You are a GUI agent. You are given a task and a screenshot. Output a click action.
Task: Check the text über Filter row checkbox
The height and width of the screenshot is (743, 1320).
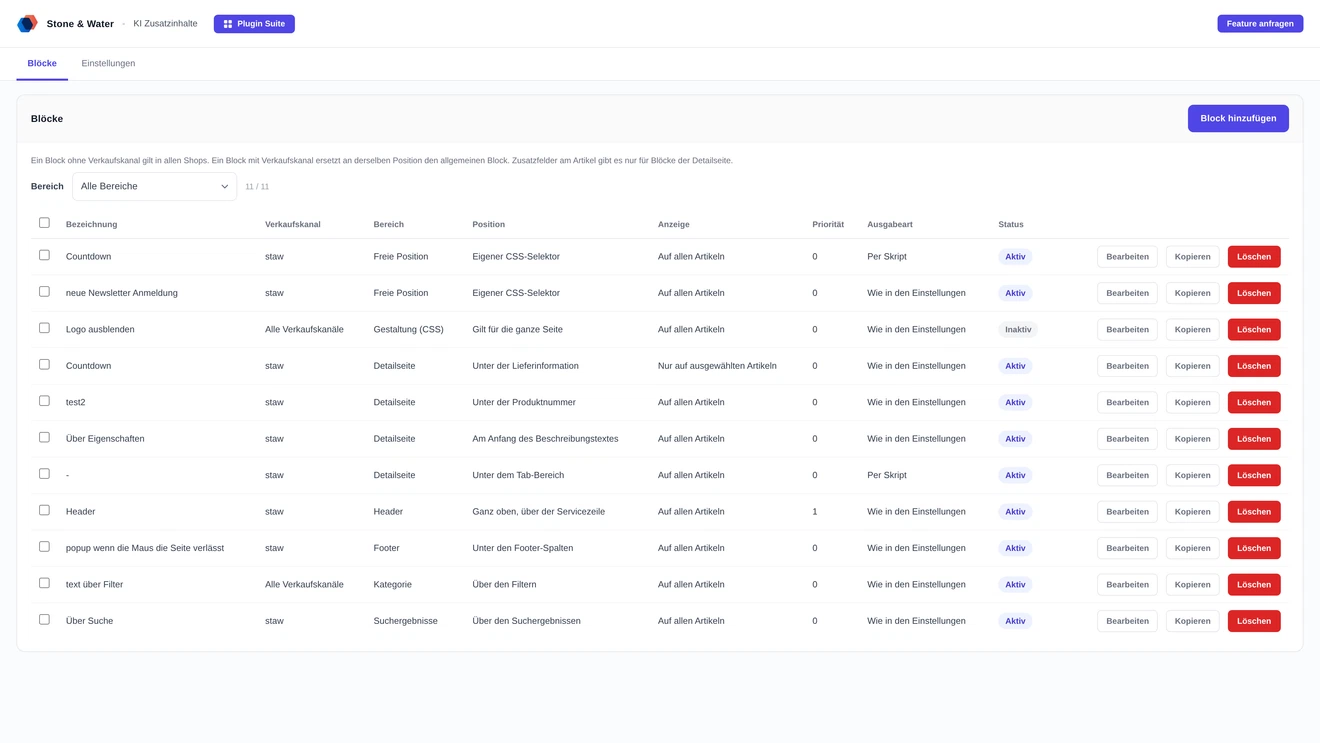(44, 583)
